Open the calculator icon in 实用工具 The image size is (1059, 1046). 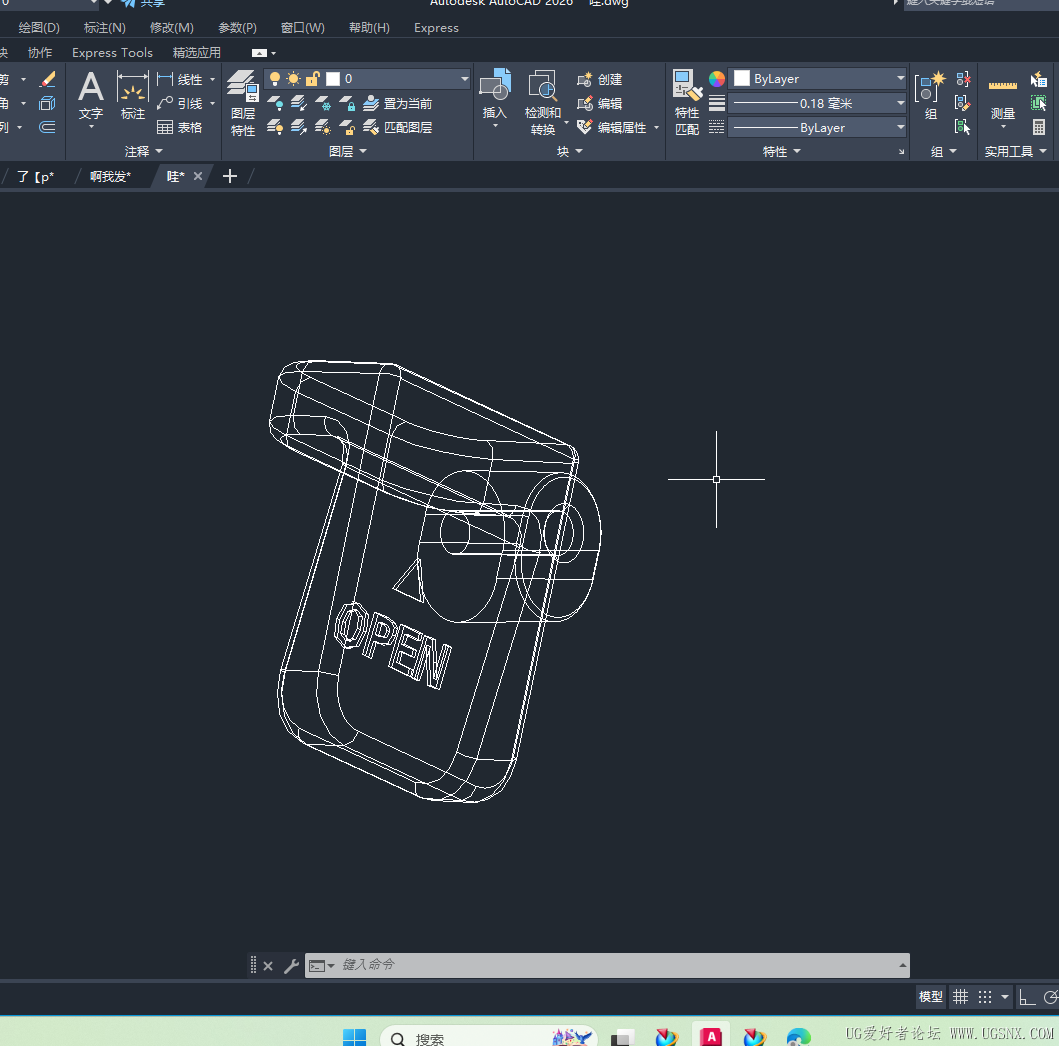pos(1039,127)
